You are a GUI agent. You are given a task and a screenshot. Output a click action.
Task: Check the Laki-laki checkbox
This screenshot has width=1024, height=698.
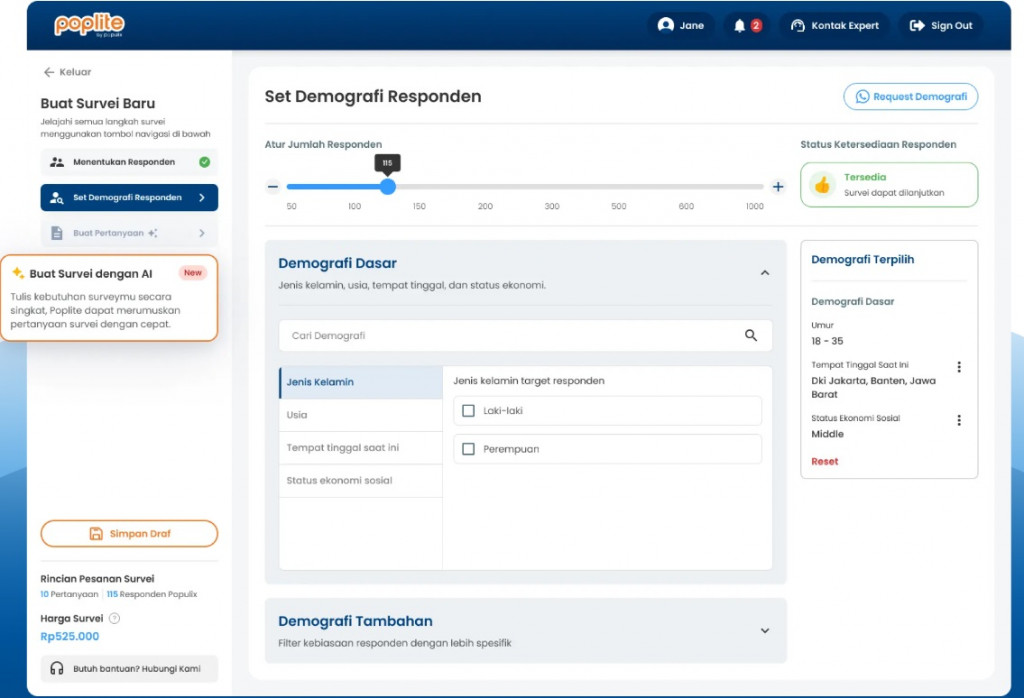coord(468,411)
